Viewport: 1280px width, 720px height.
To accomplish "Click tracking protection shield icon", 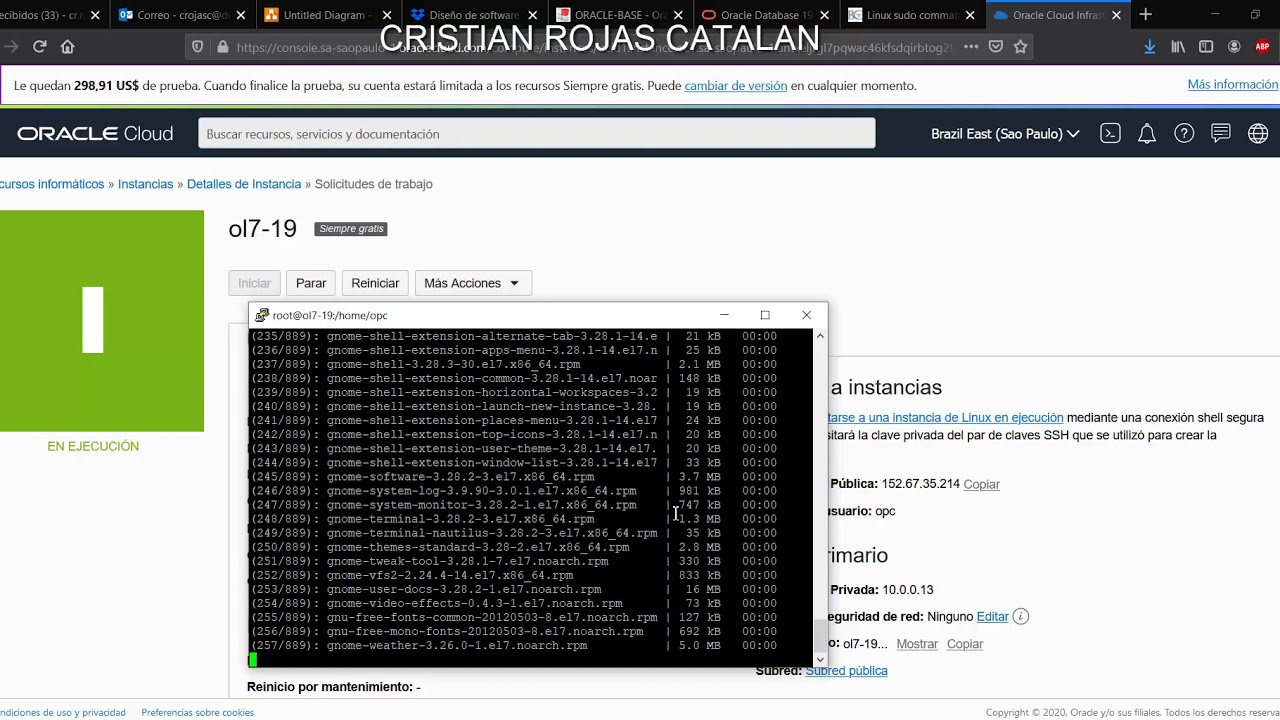I will 198,47.
